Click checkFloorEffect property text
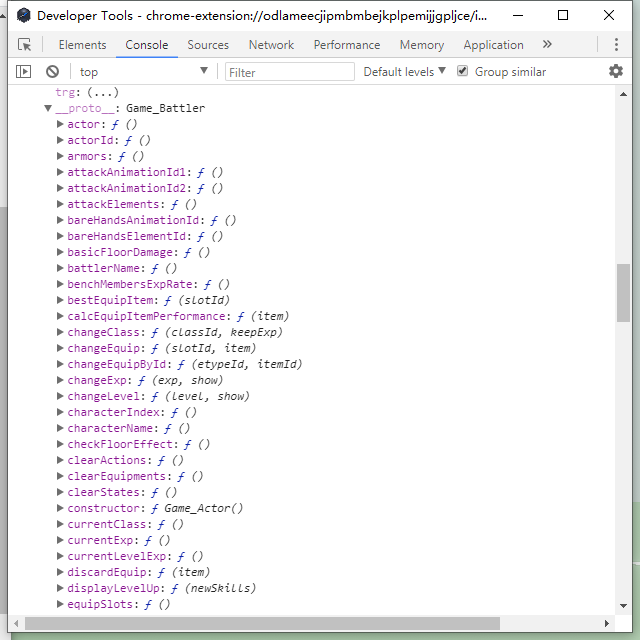 120,444
